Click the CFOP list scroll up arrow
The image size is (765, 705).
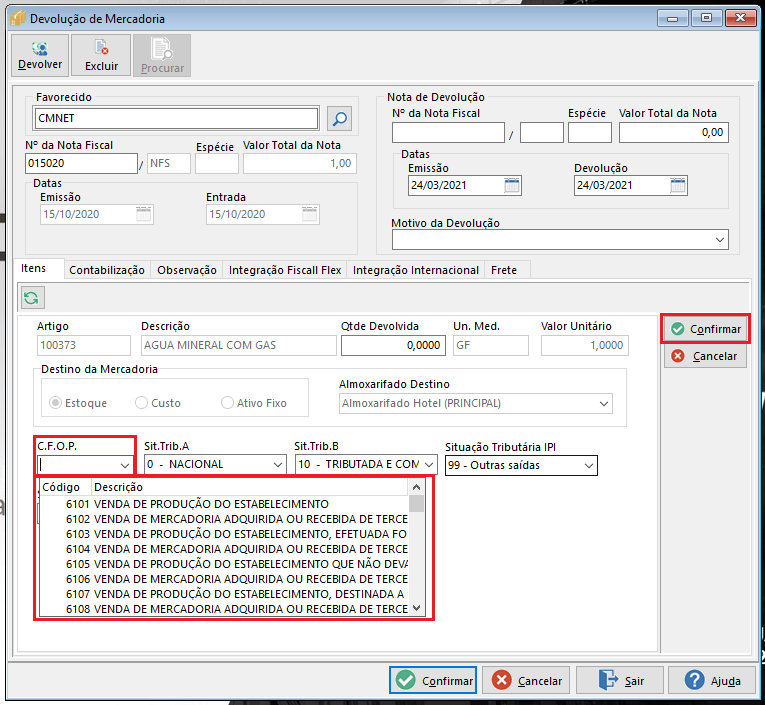point(416,487)
